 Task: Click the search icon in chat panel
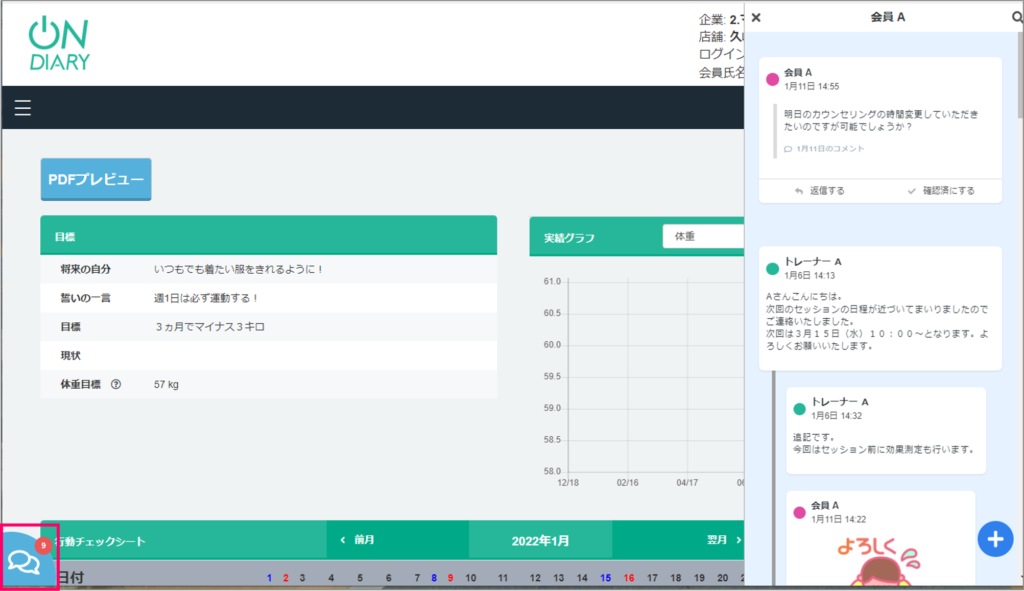[x=1017, y=17]
